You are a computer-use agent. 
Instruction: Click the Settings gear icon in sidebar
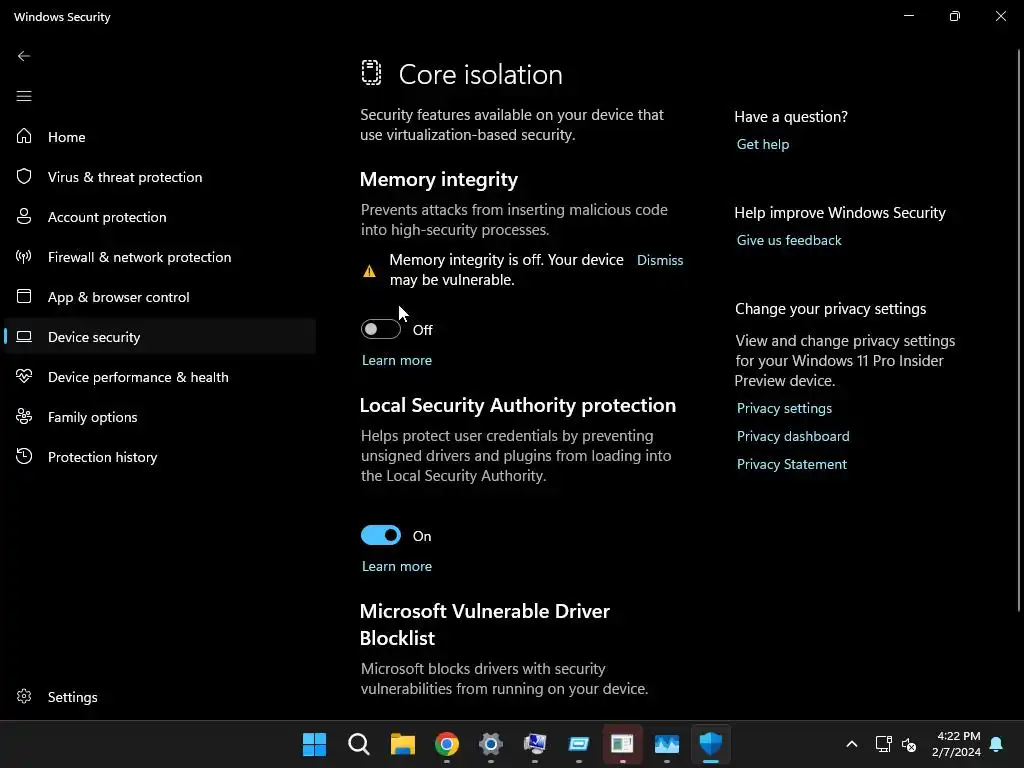click(x=24, y=696)
